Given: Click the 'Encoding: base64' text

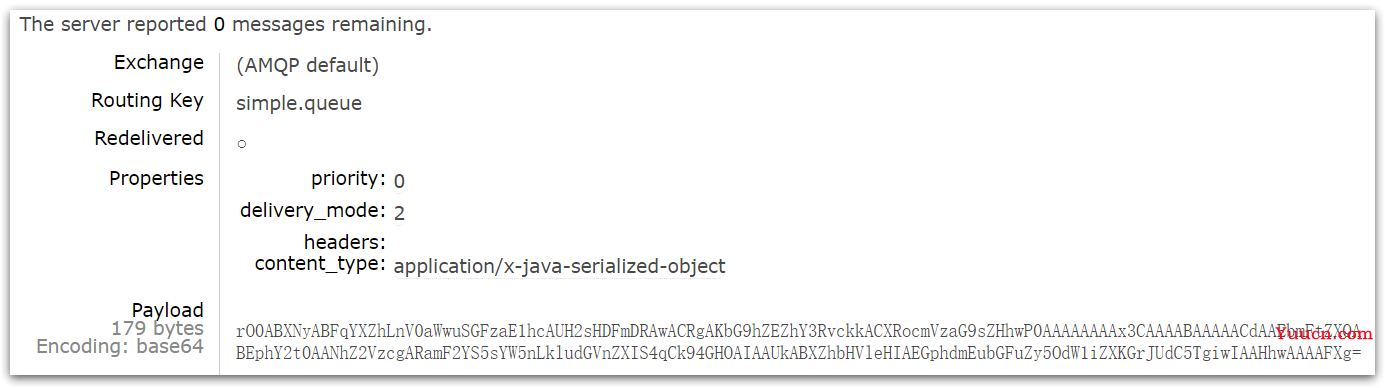Looking at the screenshot, I should pos(120,347).
